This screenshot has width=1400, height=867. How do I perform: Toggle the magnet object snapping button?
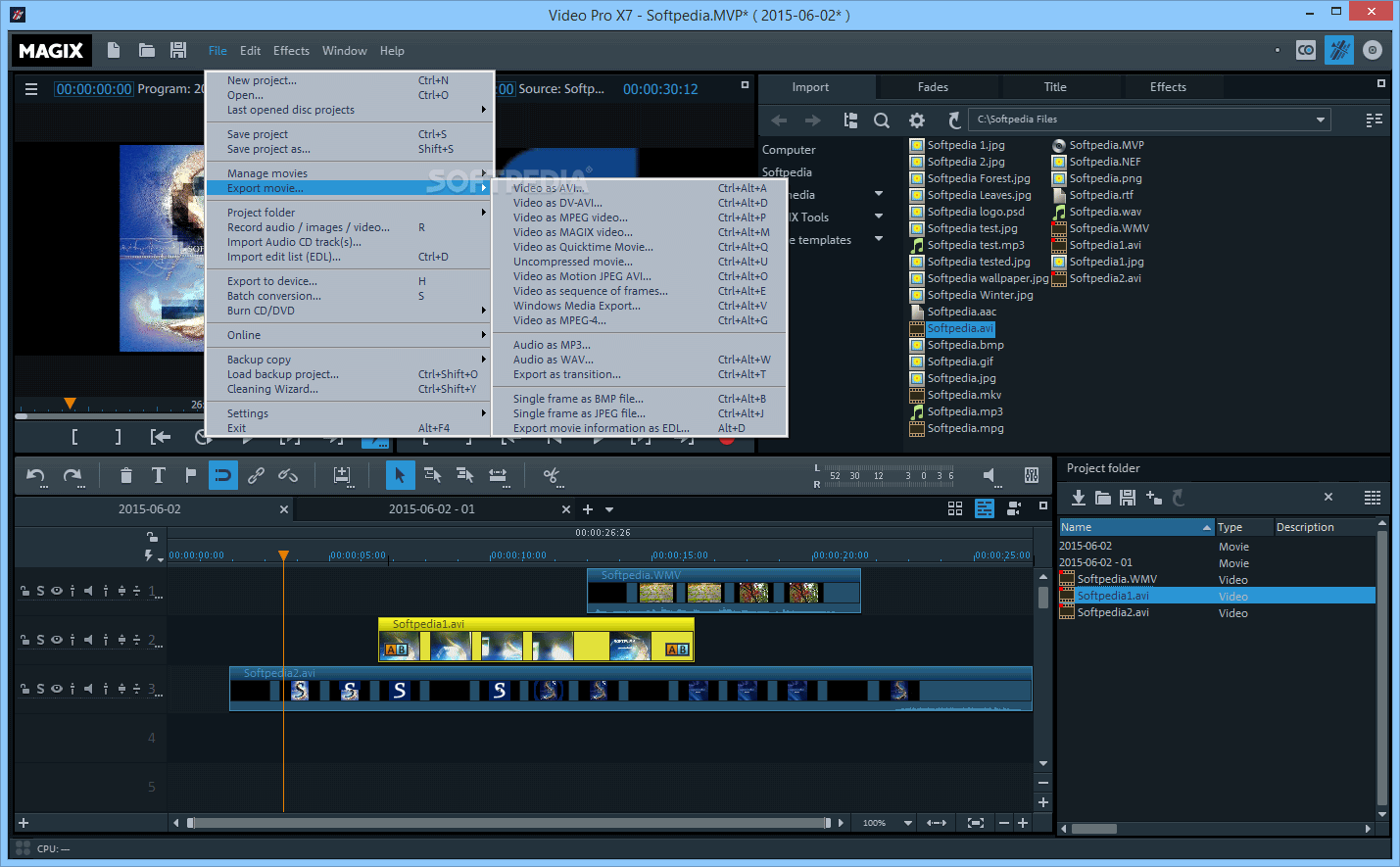click(x=223, y=475)
